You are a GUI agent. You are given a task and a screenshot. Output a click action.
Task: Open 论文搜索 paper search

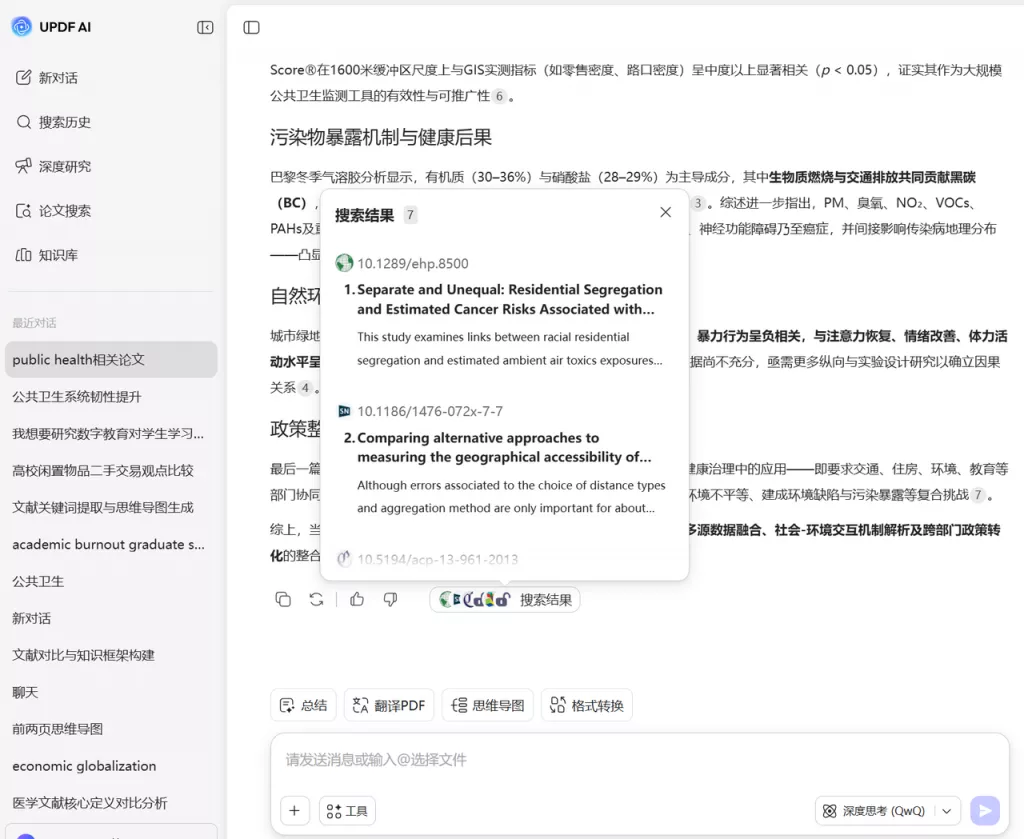coord(64,211)
